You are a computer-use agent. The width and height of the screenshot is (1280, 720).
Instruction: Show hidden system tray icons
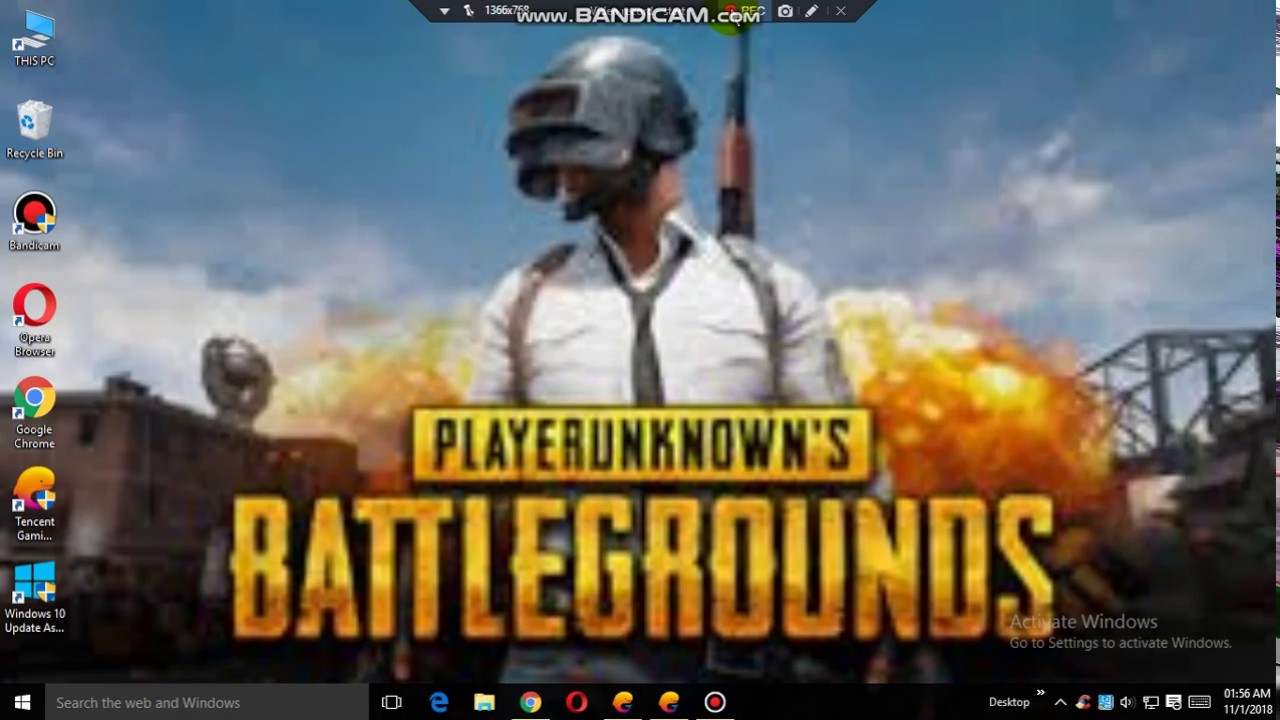coord(1060,702)
